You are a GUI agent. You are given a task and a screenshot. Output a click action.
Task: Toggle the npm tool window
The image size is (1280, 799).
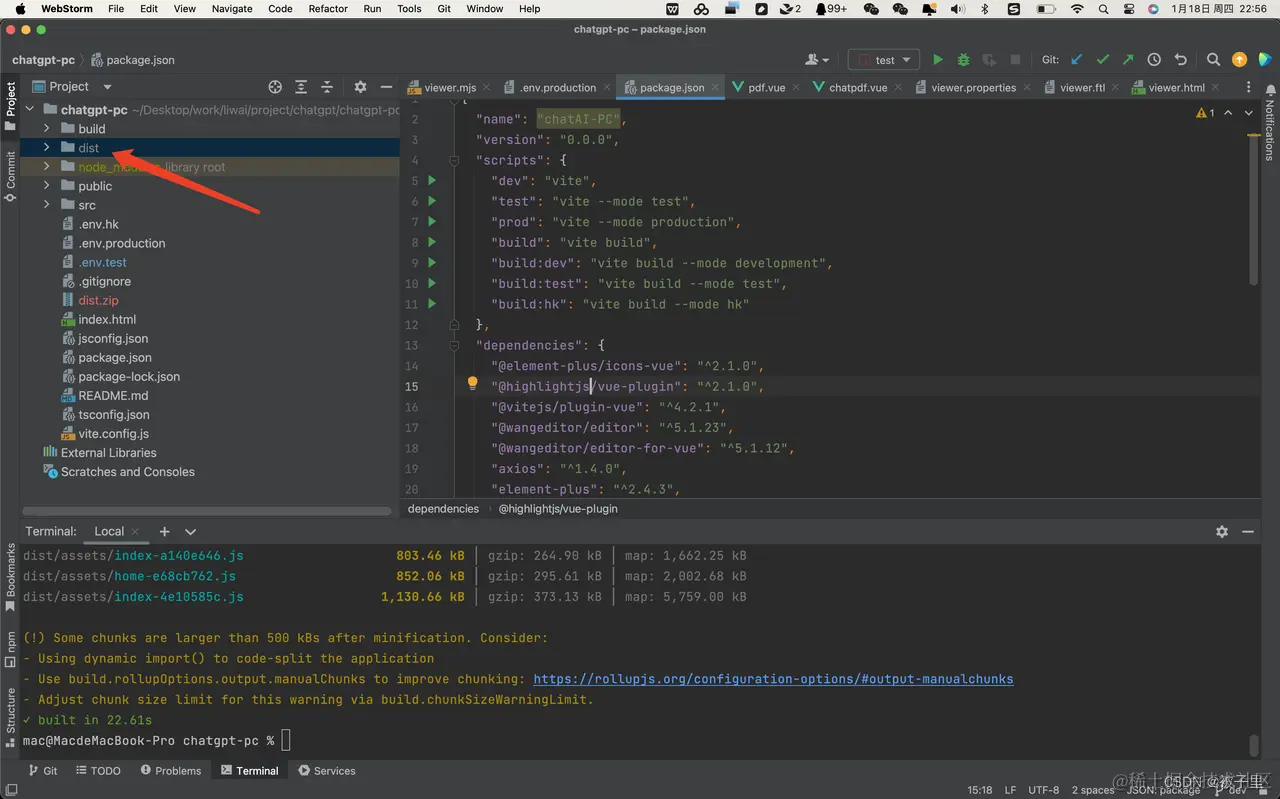[10, 648]
